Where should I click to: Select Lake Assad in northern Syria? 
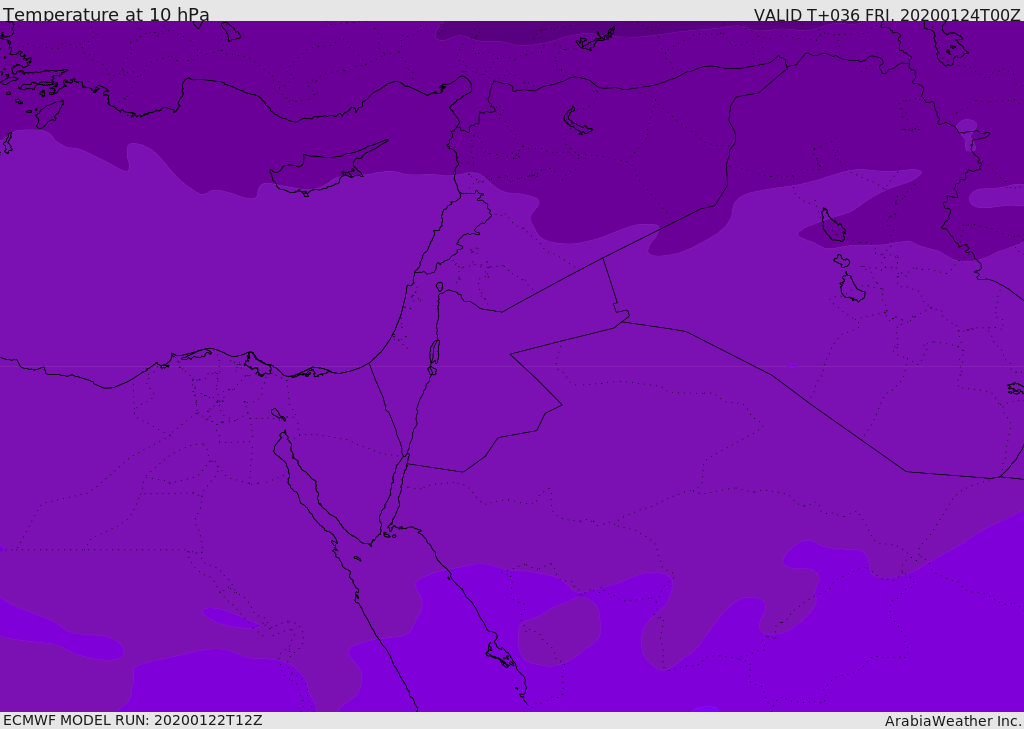576,122
